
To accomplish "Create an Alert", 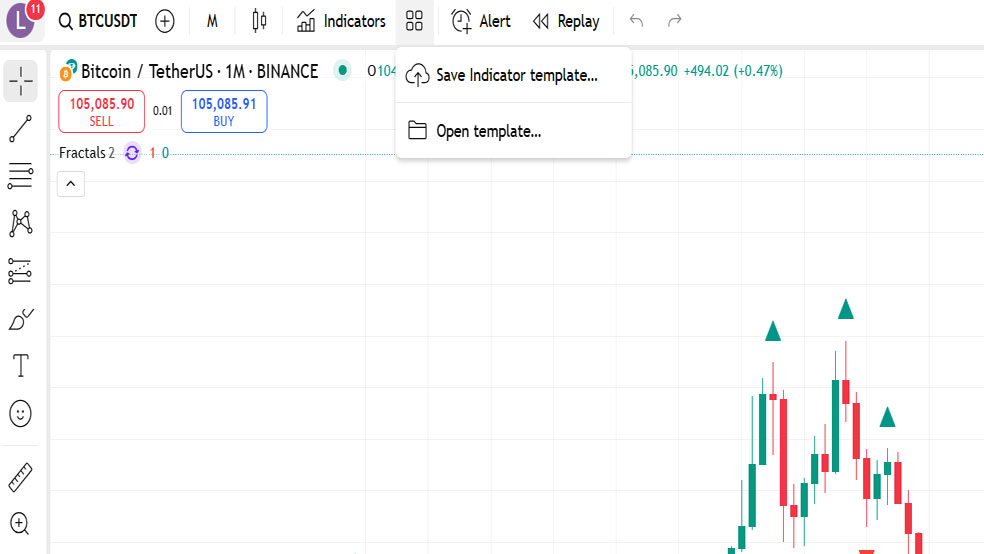I will 481,21.
